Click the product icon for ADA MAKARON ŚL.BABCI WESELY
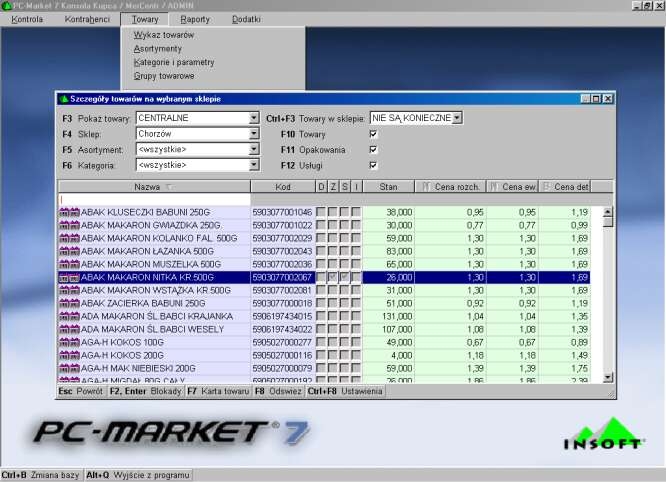Viewport: 666px width, 482px height. tap(69, 329)
